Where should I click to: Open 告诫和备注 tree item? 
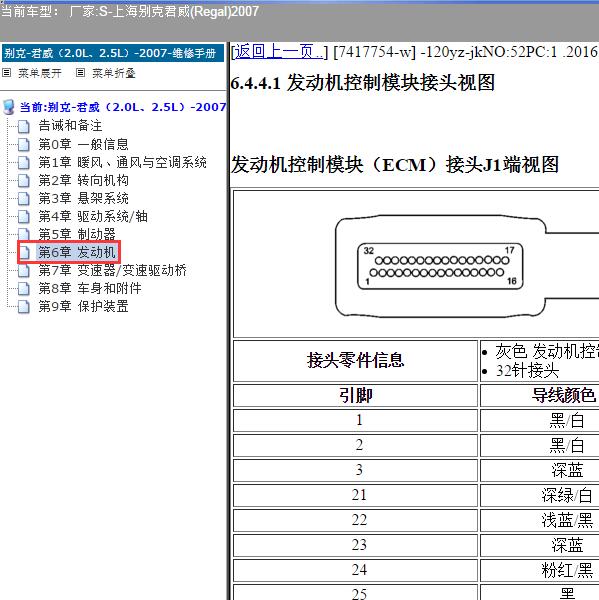pyautogui.click(x=70, y=126)
